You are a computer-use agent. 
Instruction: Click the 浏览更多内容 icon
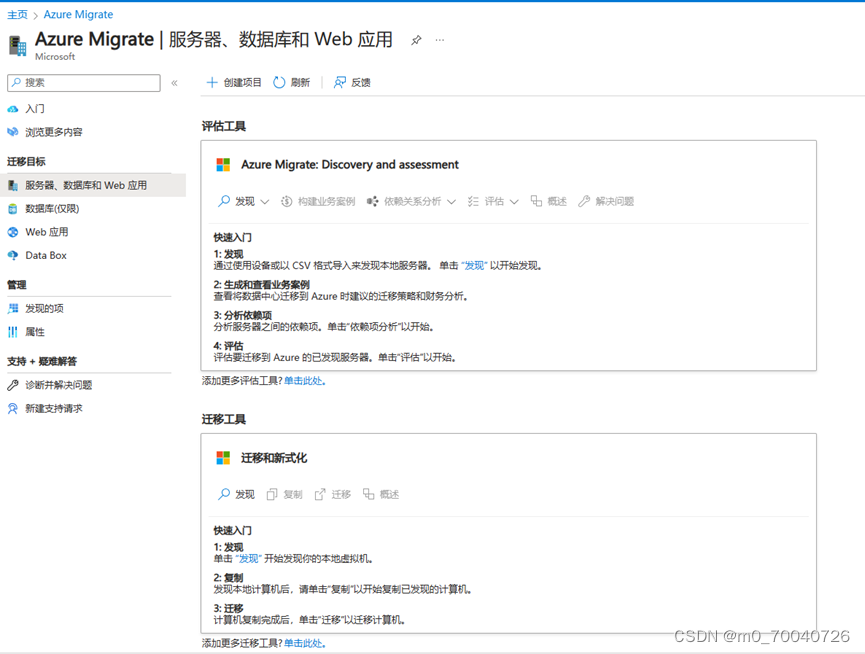[x=13, y=132]
